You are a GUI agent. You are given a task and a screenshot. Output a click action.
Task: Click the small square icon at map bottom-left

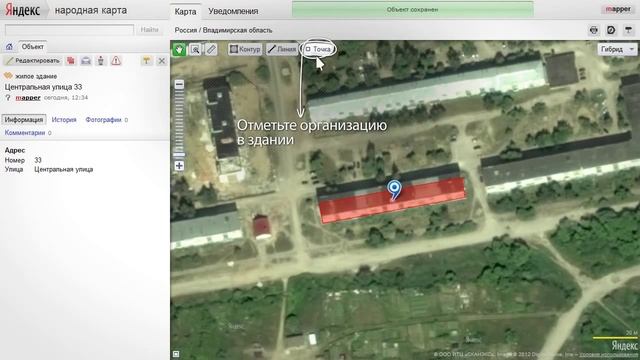point(176,354)
